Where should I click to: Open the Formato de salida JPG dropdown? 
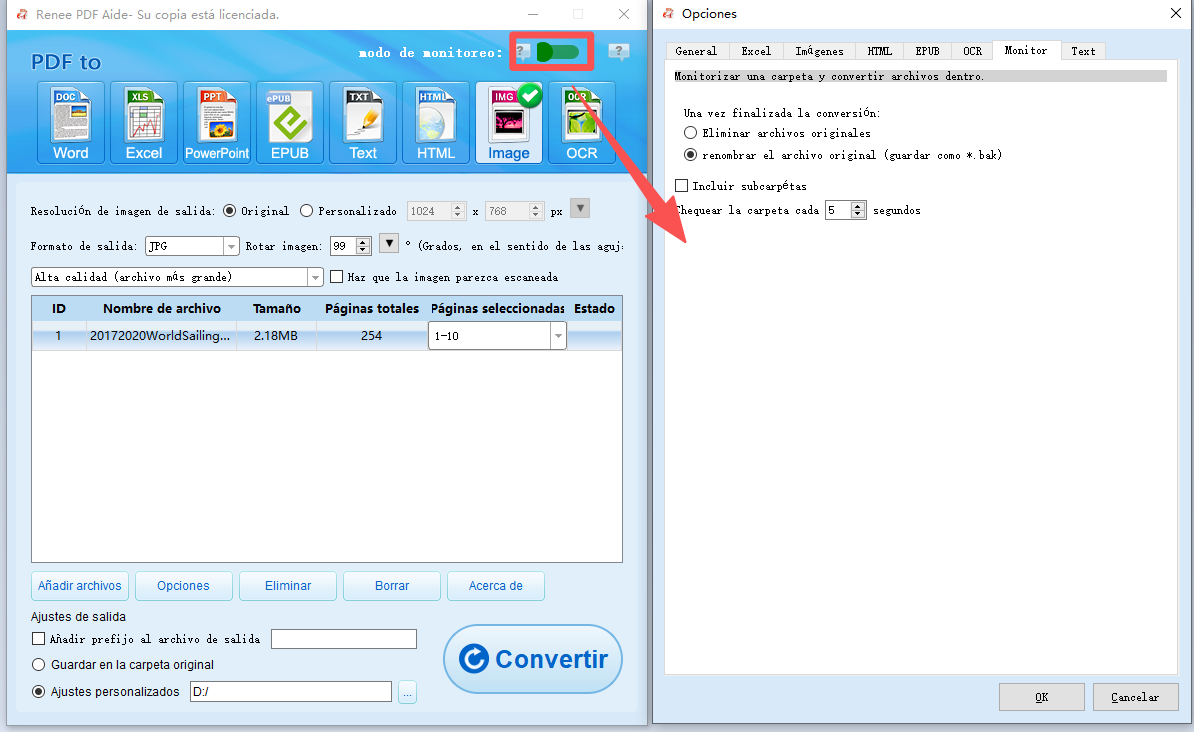[231, 246]
